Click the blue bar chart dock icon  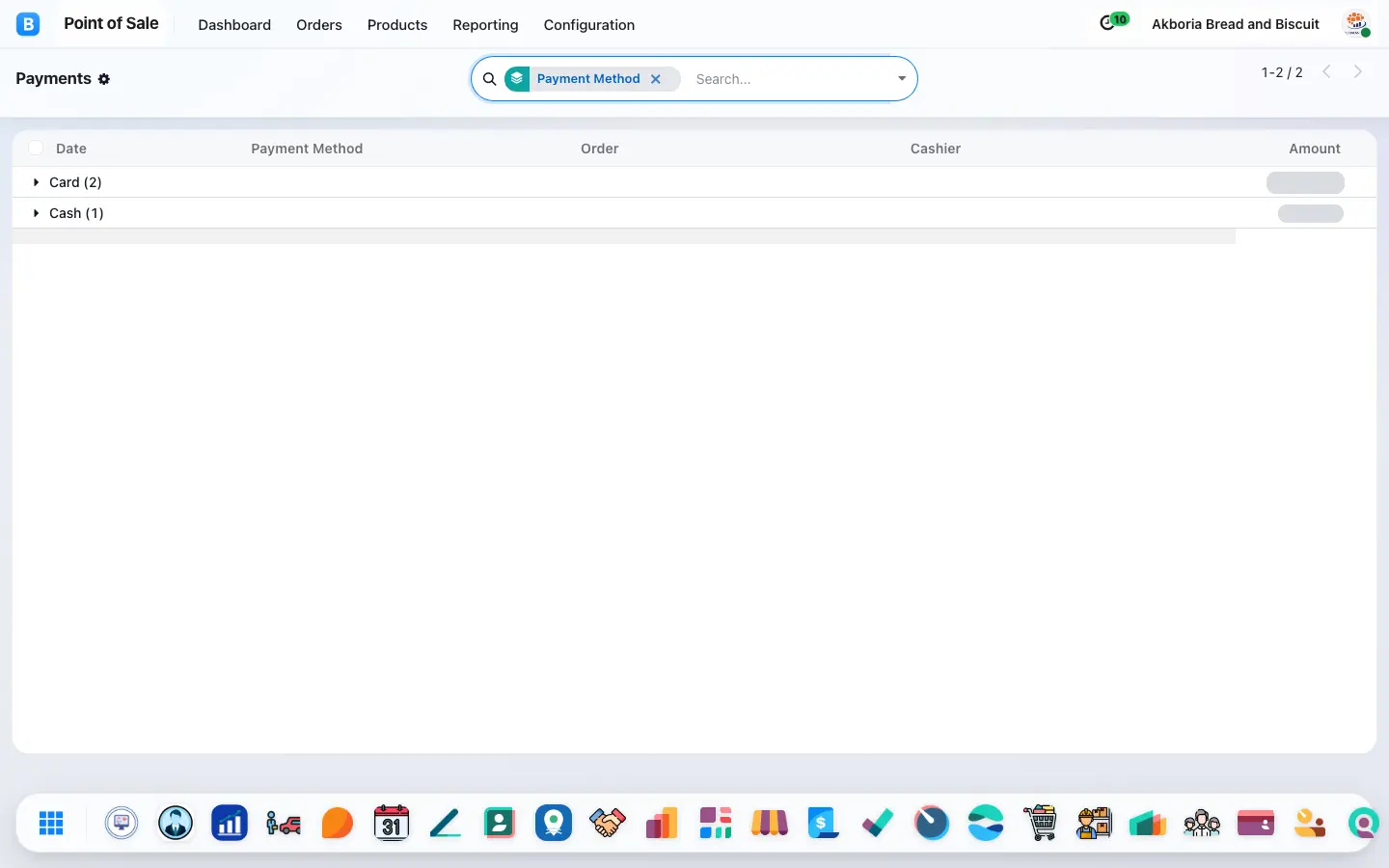pos(230,823)
